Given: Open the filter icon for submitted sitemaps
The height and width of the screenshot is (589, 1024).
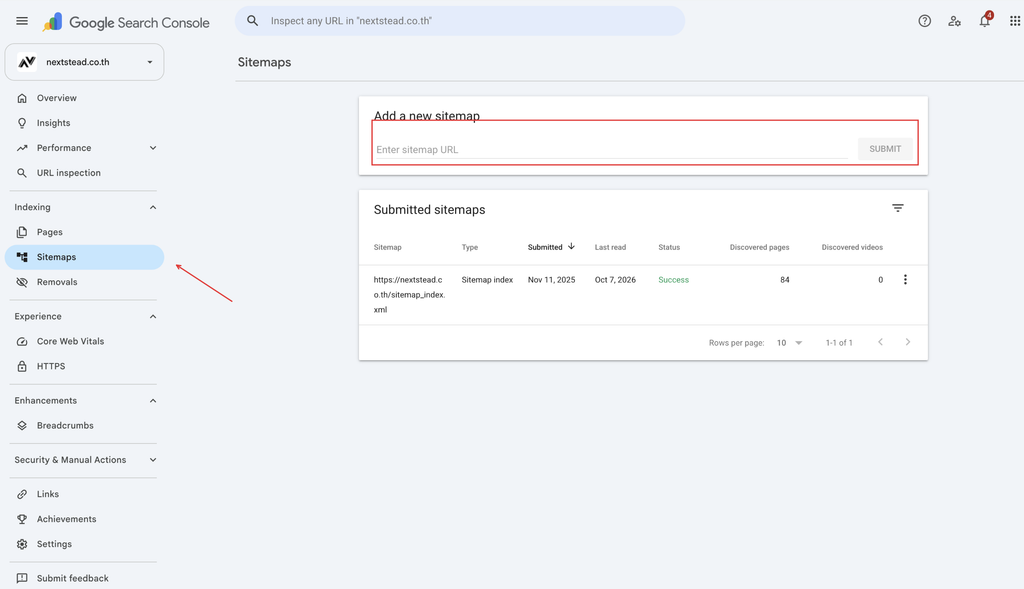Looking at the screenshot, I should click(x=898, y=208).
